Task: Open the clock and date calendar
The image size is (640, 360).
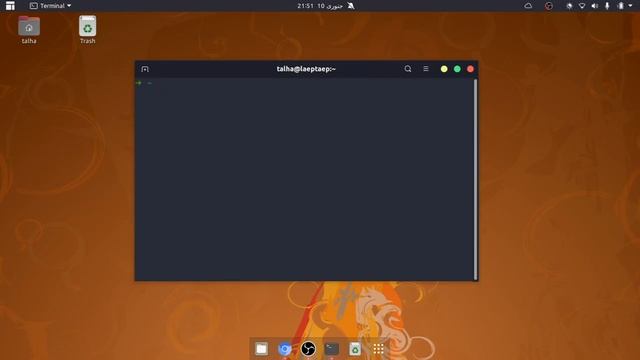Action: (x=320, y=6)
